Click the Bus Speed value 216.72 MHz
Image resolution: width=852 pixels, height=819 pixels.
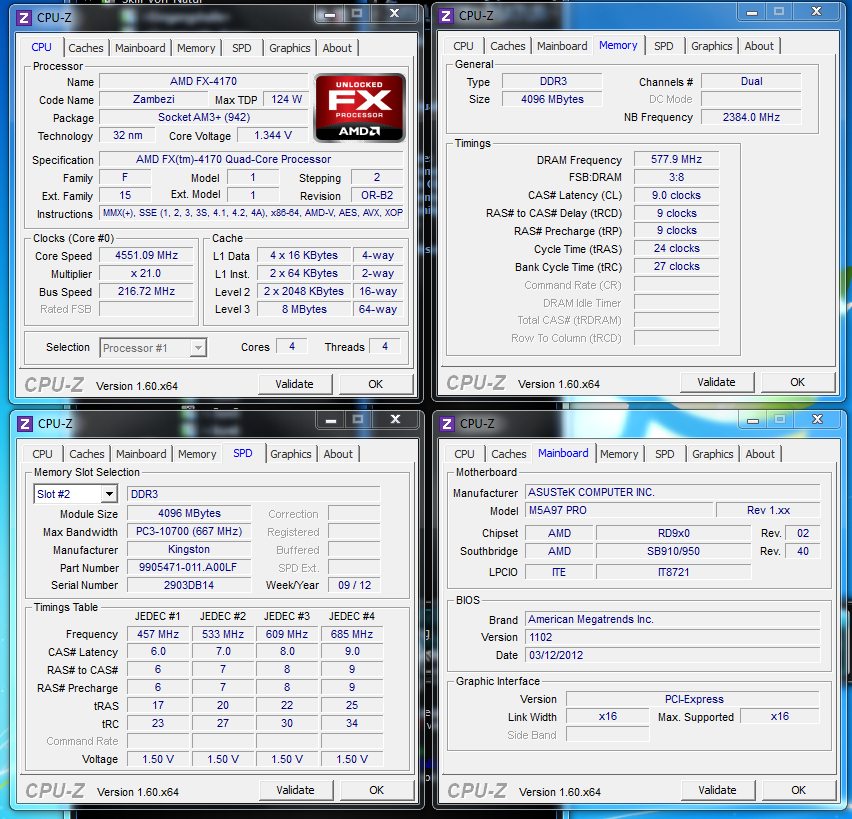(x=147, y=291)
